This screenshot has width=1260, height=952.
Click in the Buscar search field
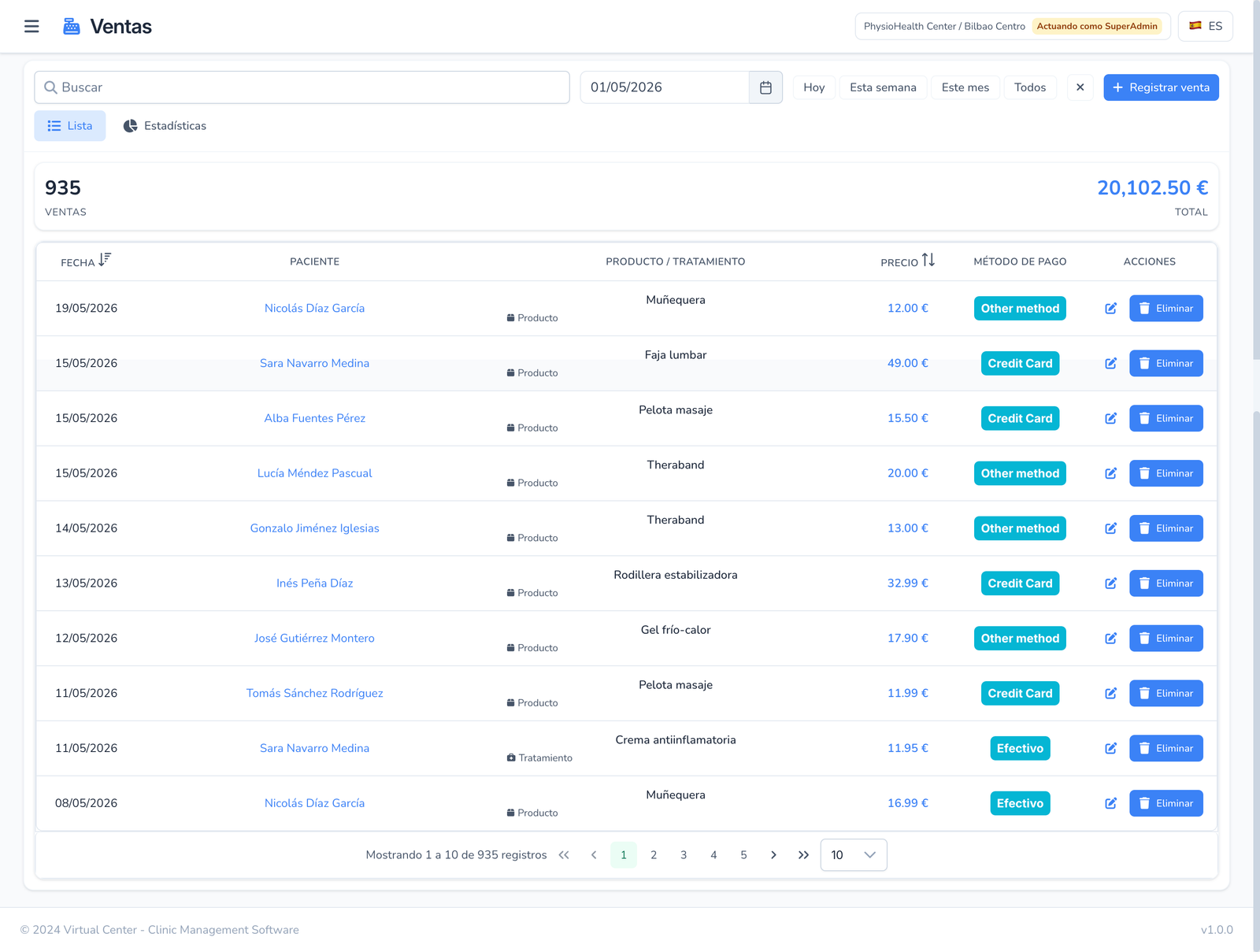coord(302,87)
